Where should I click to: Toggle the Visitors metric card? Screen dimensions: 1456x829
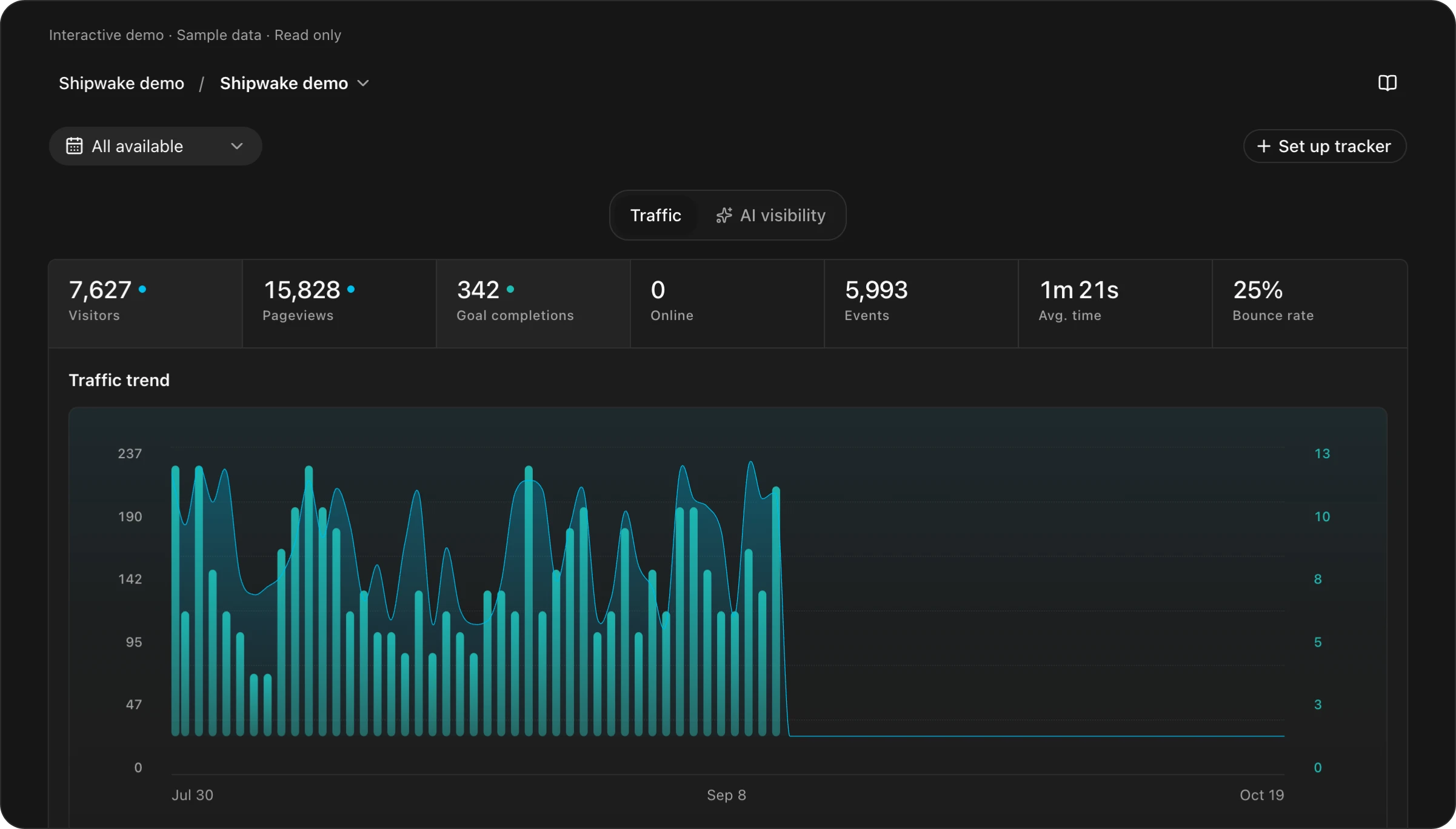[145, 304]
